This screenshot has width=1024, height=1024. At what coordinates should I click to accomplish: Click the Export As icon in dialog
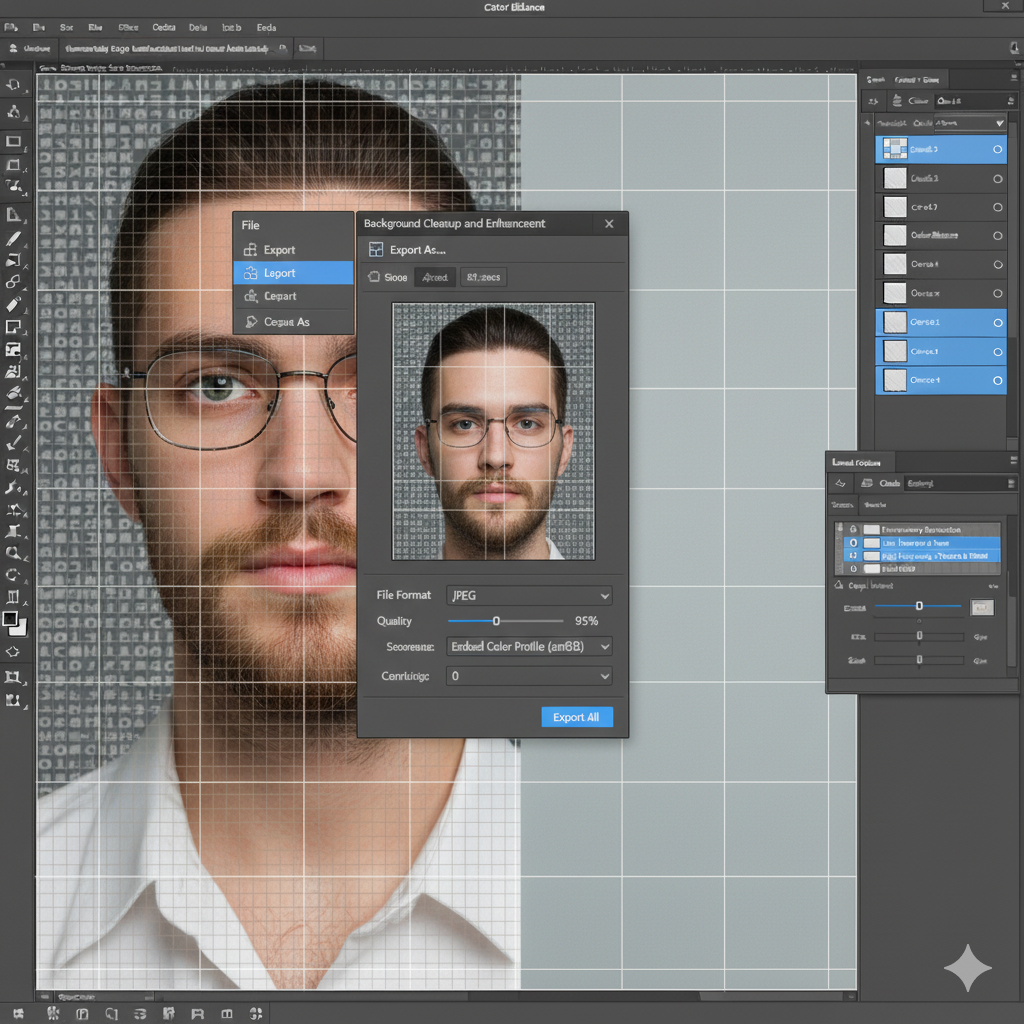click(376, 250)
